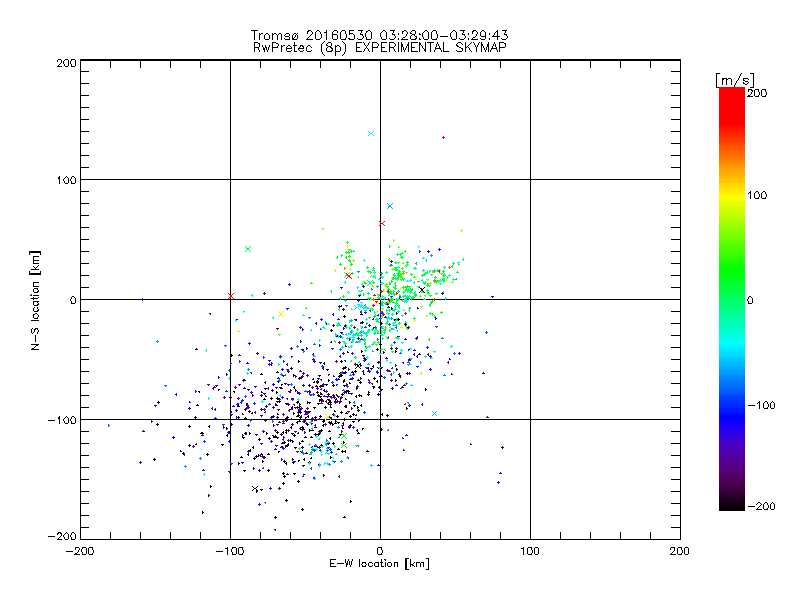Viewport: 800px width, 600px height.
Task: Click the x-axis tick label '-100'
Action: 230,551
